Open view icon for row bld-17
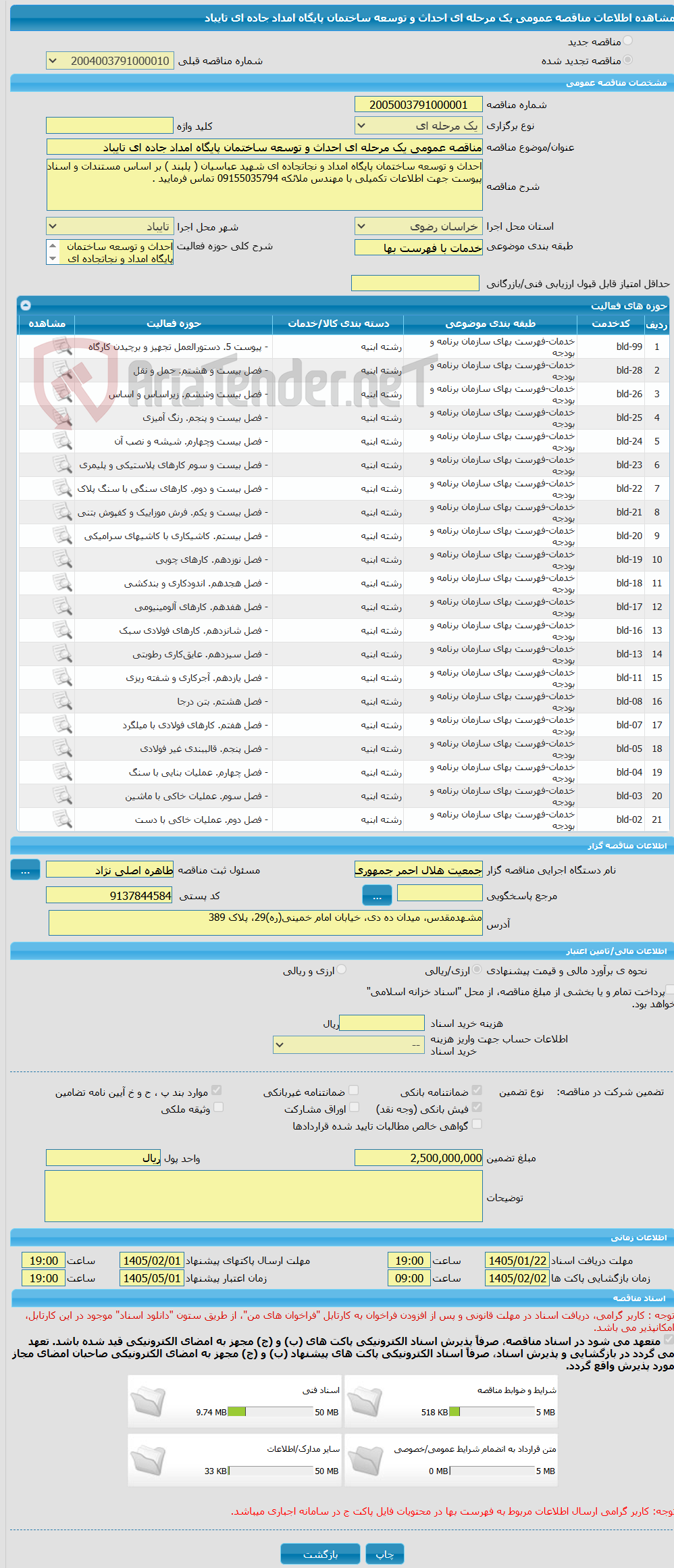This screenshot has height=1568, width=674. [x=62, y=607]
